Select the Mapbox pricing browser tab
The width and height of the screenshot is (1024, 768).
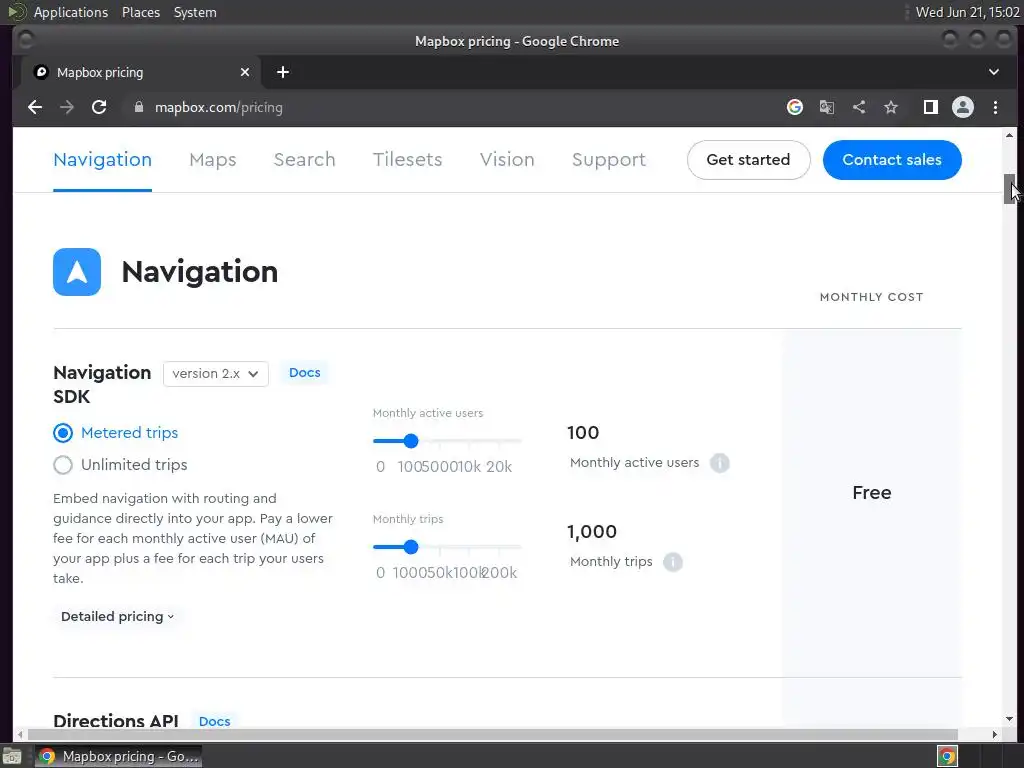pyautogui.click(x=140, y=72)
